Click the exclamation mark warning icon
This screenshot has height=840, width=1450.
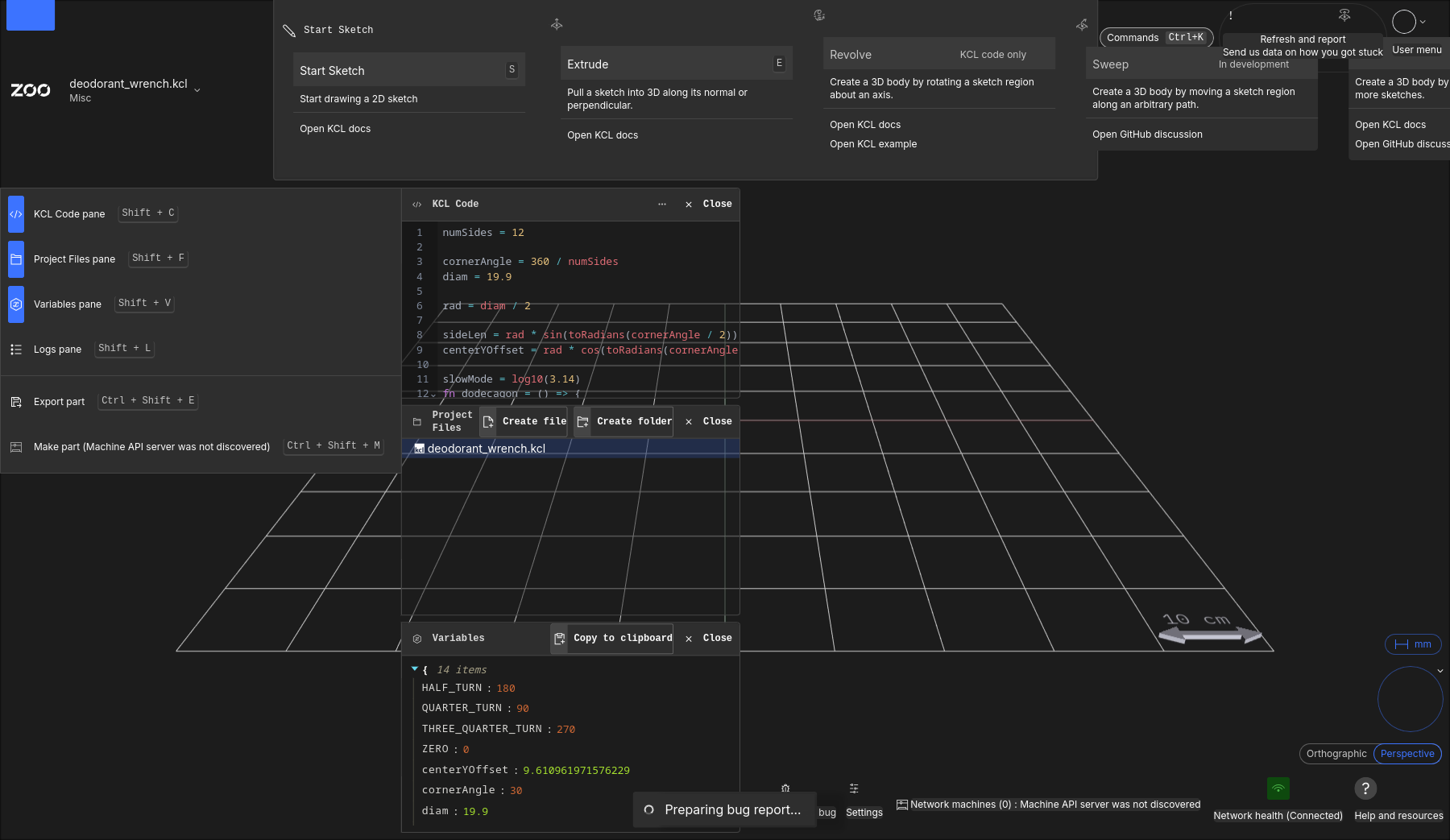coord(1231,15)
